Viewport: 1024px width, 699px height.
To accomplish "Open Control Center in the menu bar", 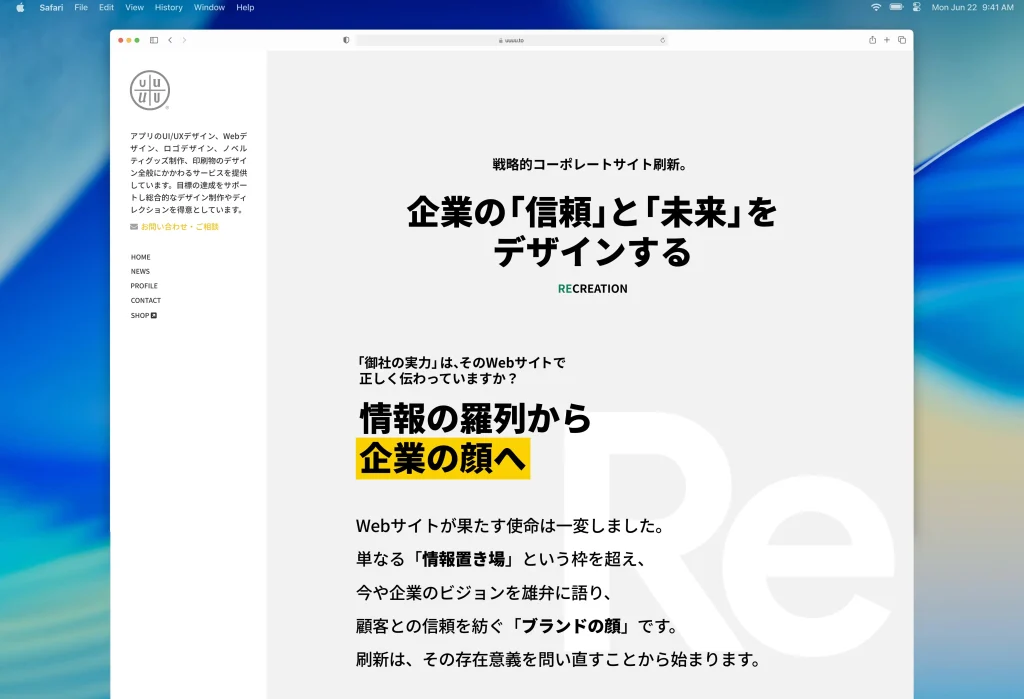I will tap(916, 7).
